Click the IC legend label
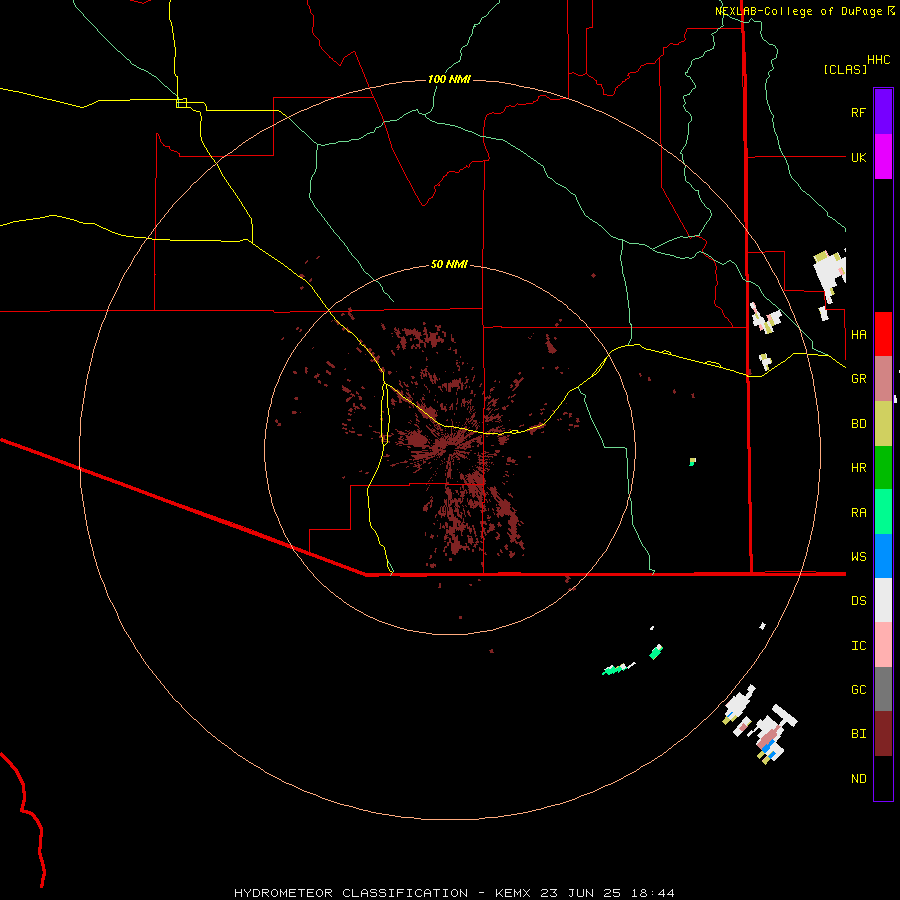This screenshot has width=900, height=900. (x=858, y=646)
